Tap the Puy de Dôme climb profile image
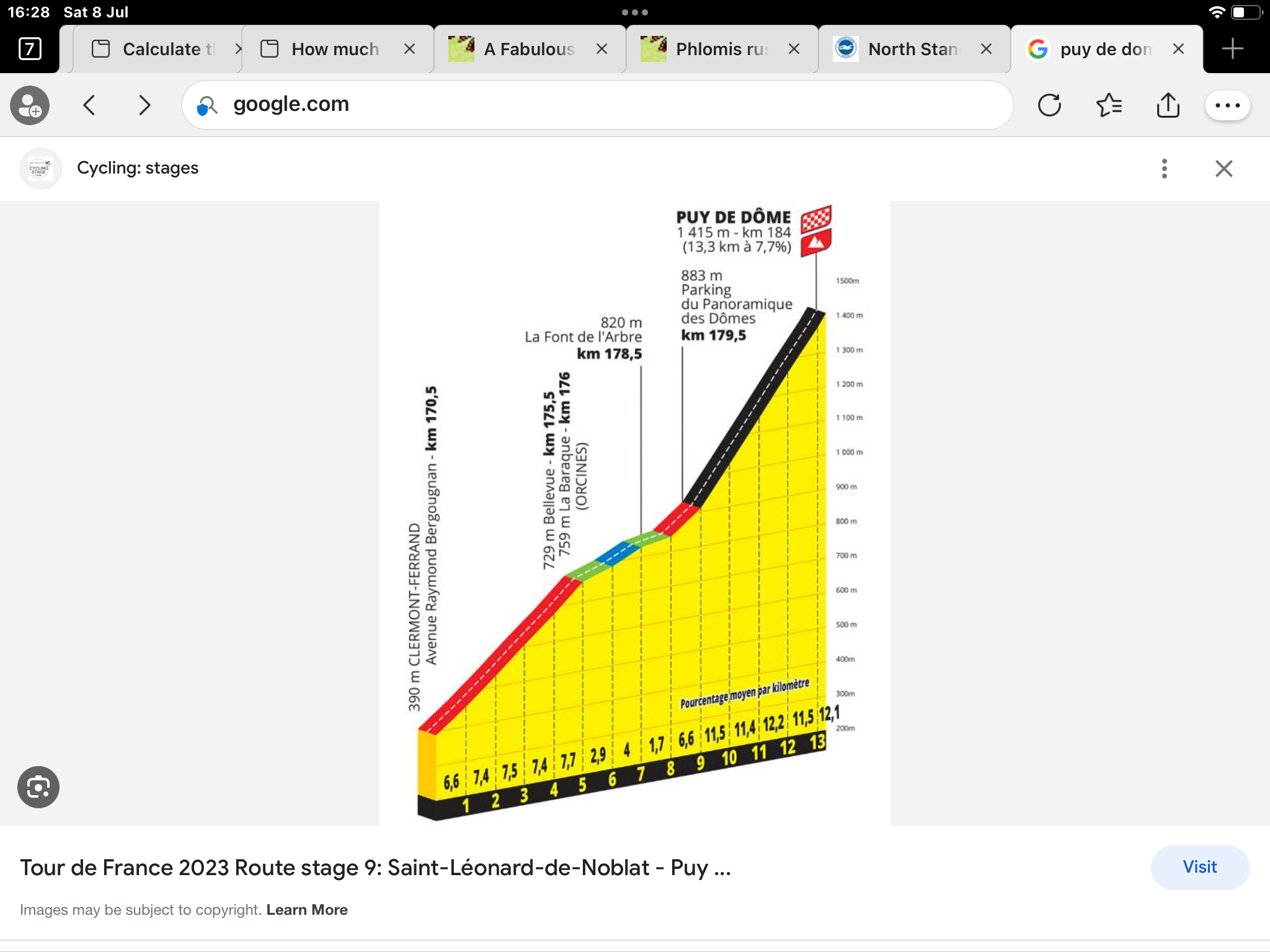1270x952 pixels. [634, 513]
